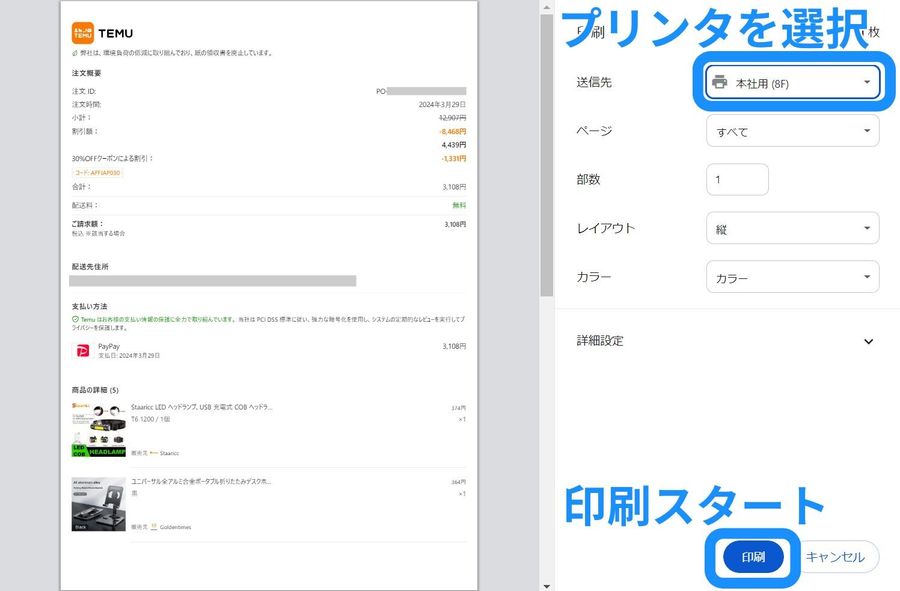Click the seller name Goldentimes

(x=175, y=527)
